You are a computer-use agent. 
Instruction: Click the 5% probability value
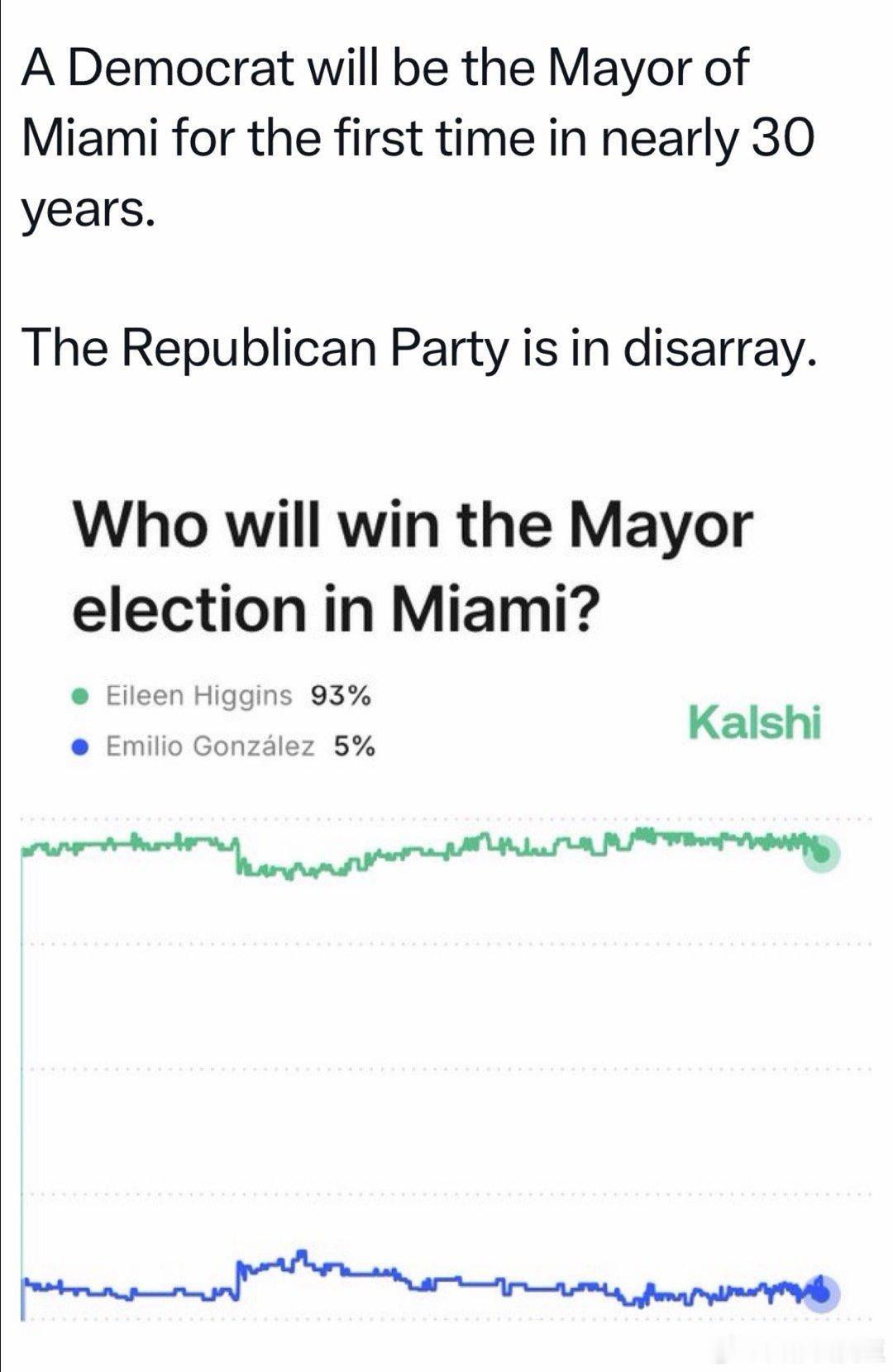pyautogui.click(x=355, y=747)
